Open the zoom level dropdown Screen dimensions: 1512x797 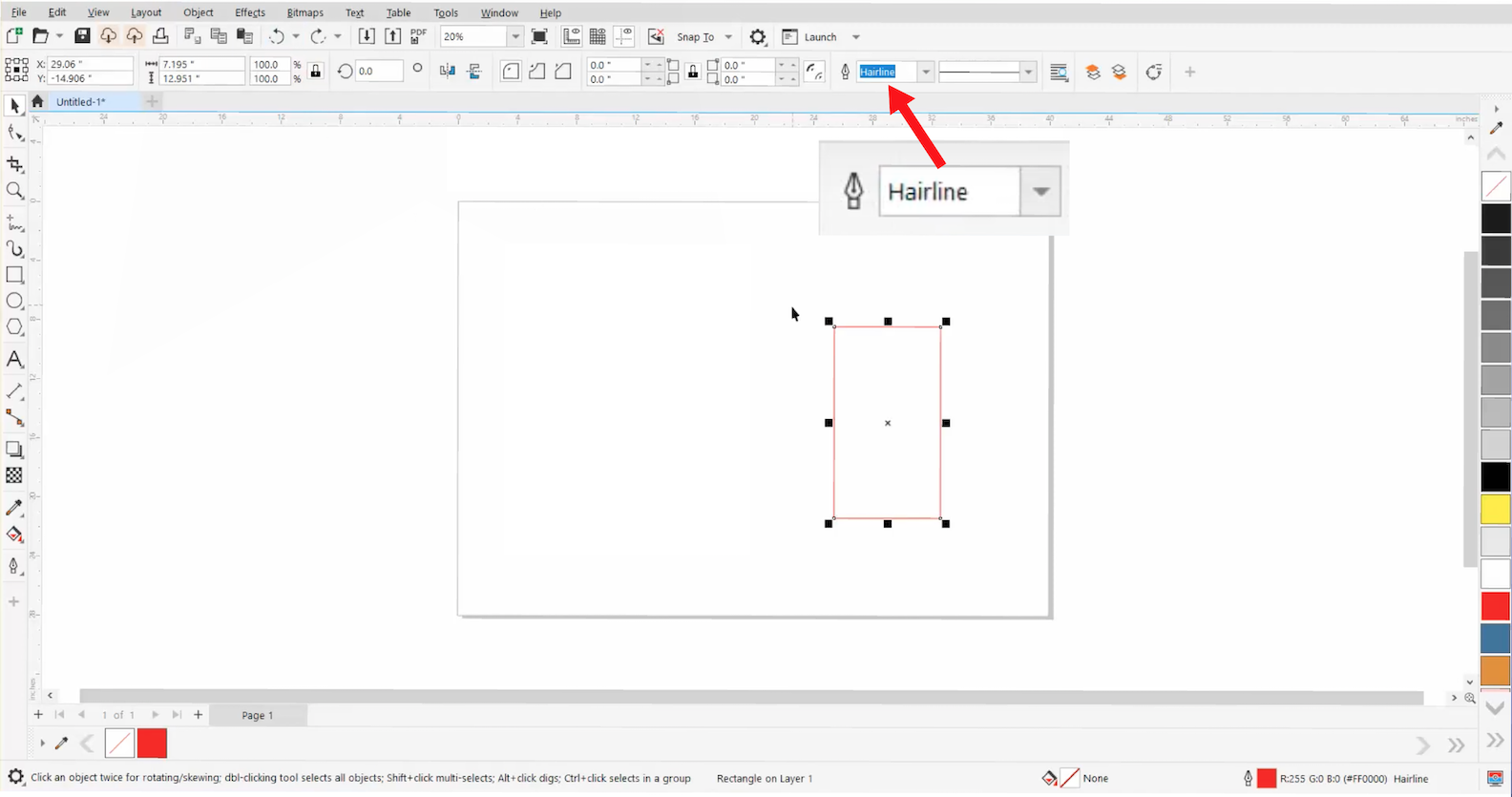pyautogui.click(x=515, y=36)
